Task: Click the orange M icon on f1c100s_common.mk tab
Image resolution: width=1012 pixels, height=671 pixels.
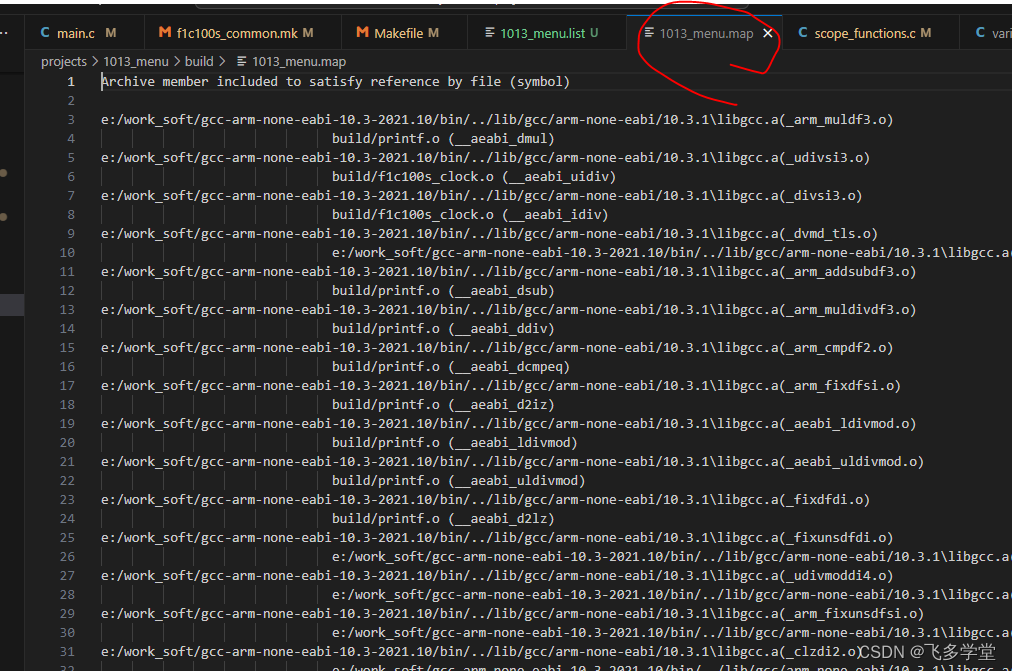Action: pos(163,33)
